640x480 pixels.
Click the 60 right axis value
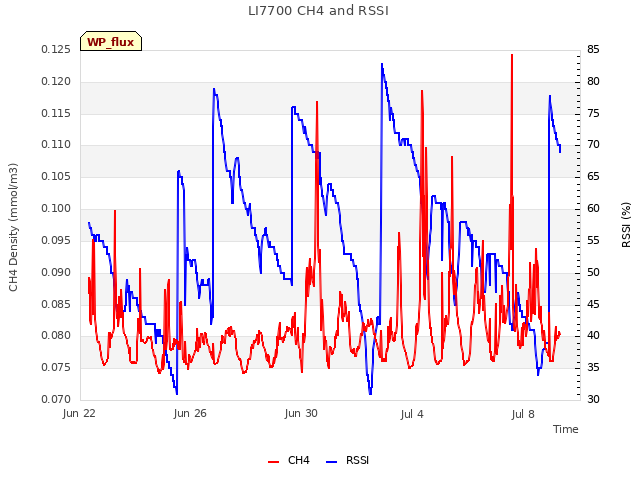[593, 208]
